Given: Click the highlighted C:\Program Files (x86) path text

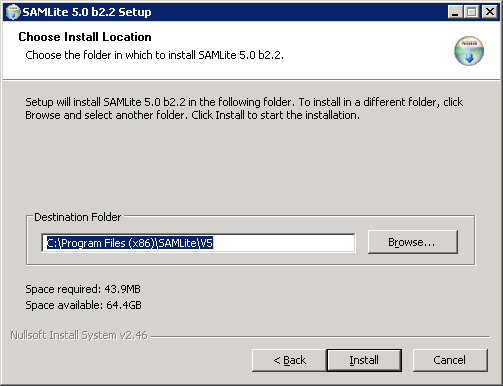Looking at the screenshot, I should click(129, 243).
